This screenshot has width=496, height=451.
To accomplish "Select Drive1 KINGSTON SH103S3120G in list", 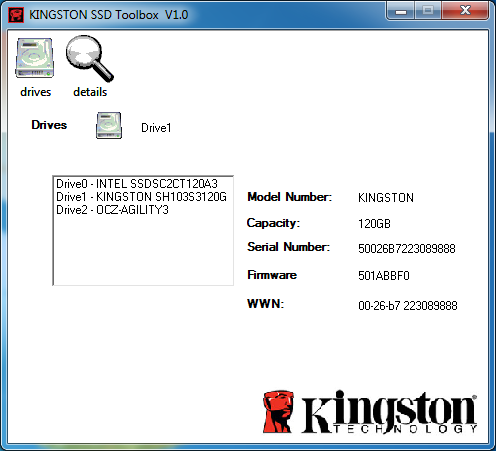I will click(141, 197).
